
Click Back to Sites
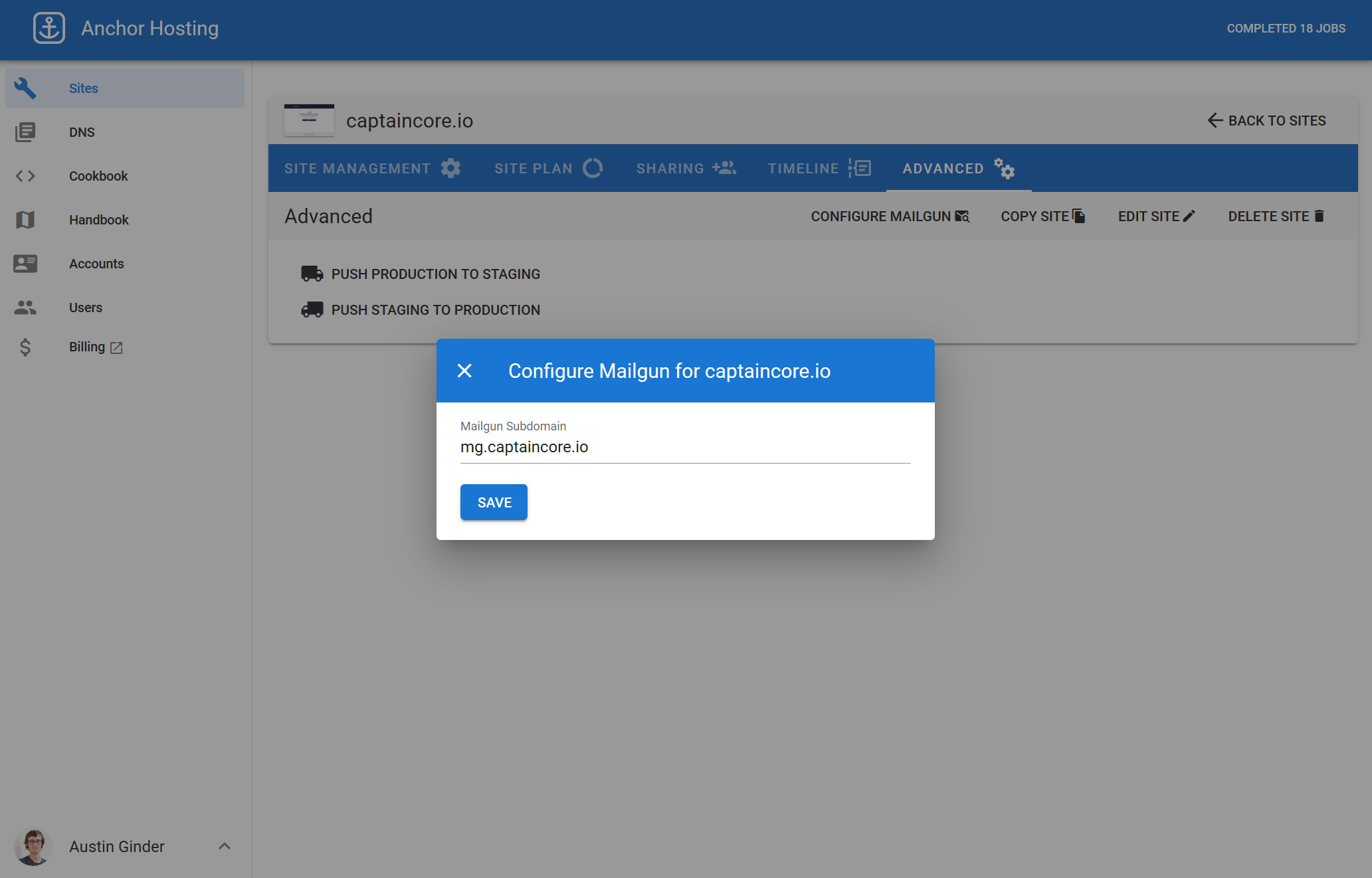pyautogui.click(x=1267, y=120)
